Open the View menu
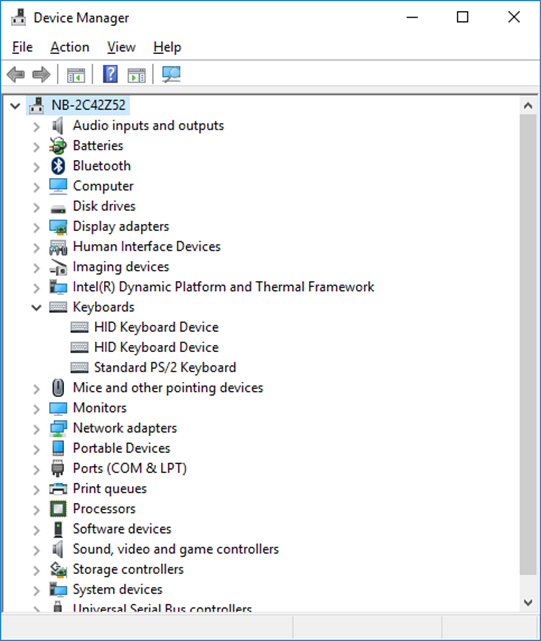This screenshot has height=641, width=541. (x=121, y=47)
